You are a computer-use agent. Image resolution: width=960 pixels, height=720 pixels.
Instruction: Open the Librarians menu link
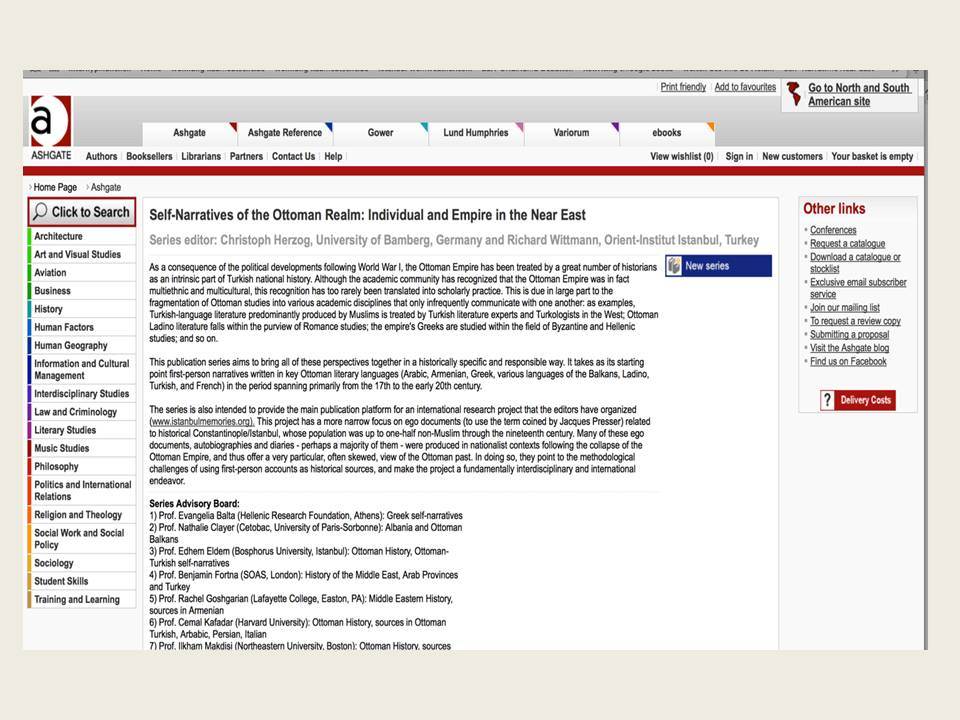(201, 157)
